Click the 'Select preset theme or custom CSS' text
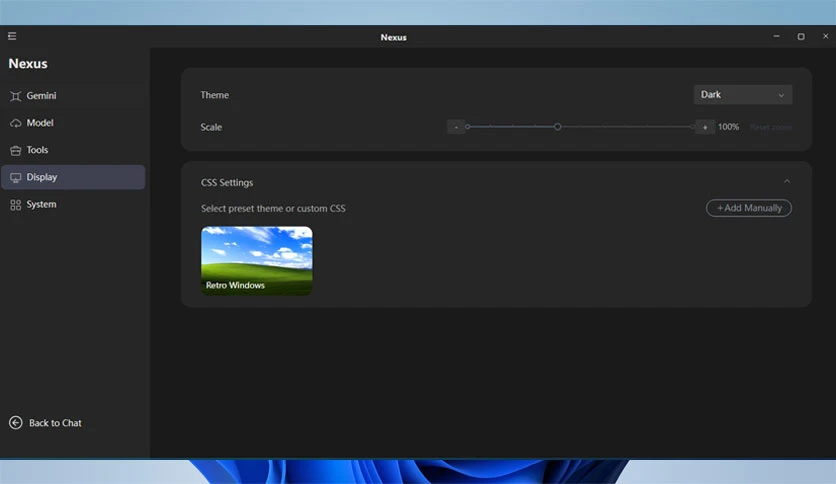836x484 pixels. pos(273,208)
